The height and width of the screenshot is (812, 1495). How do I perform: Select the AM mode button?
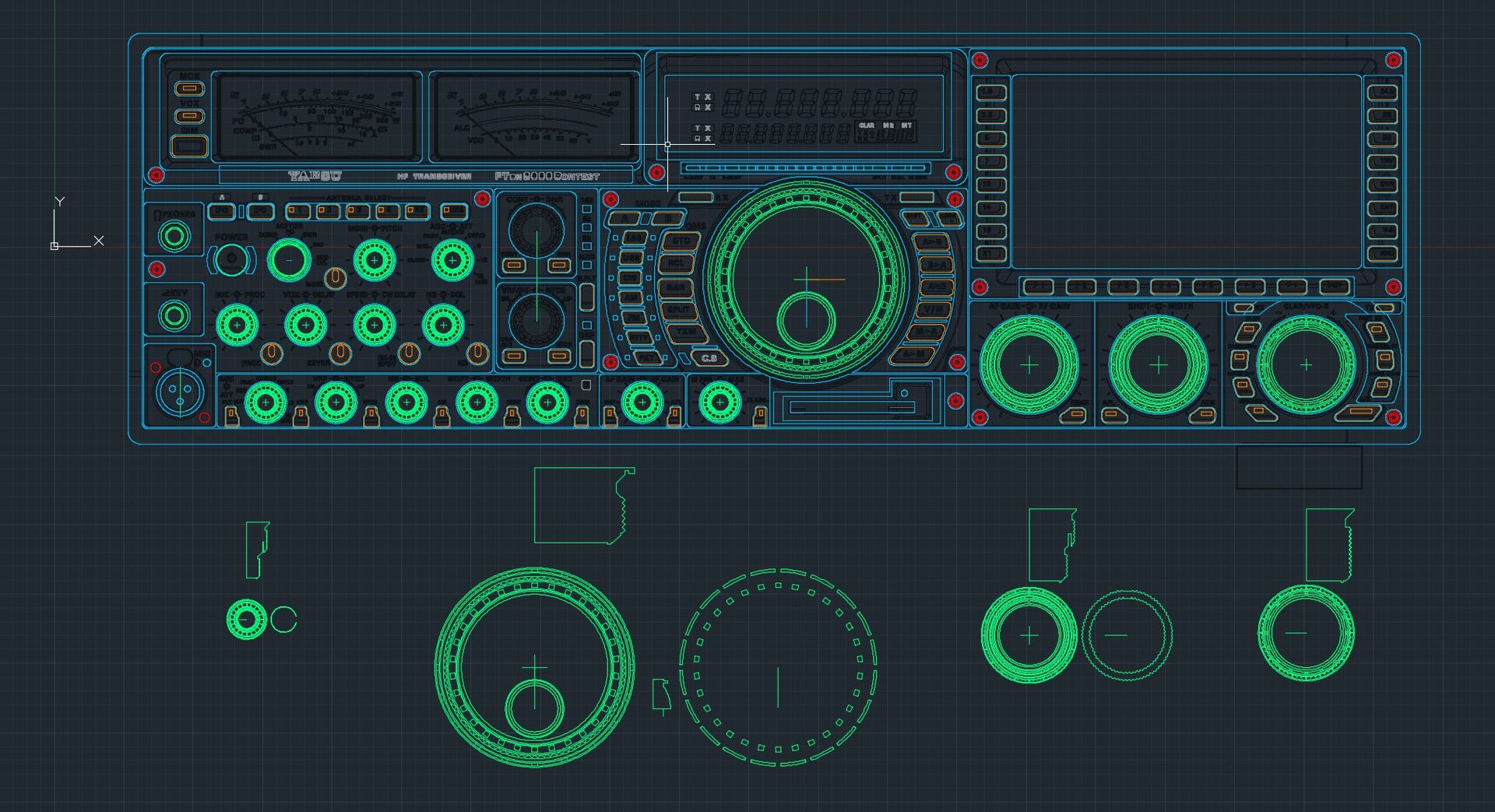pos(630,298)
